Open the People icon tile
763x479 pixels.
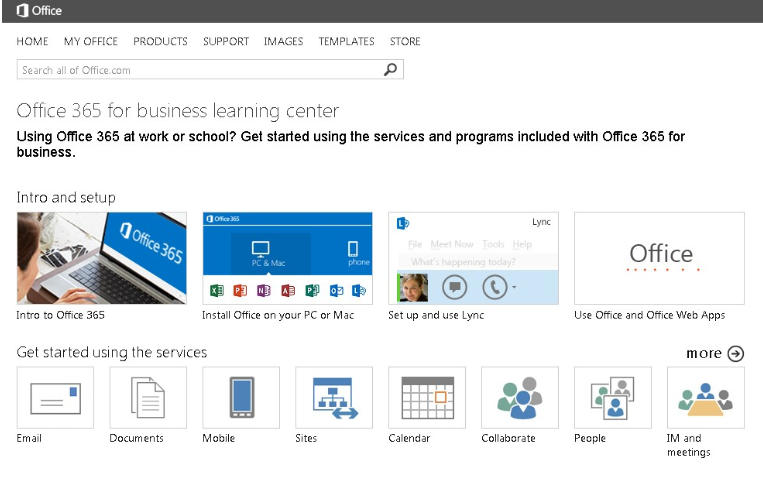(613, 398)
